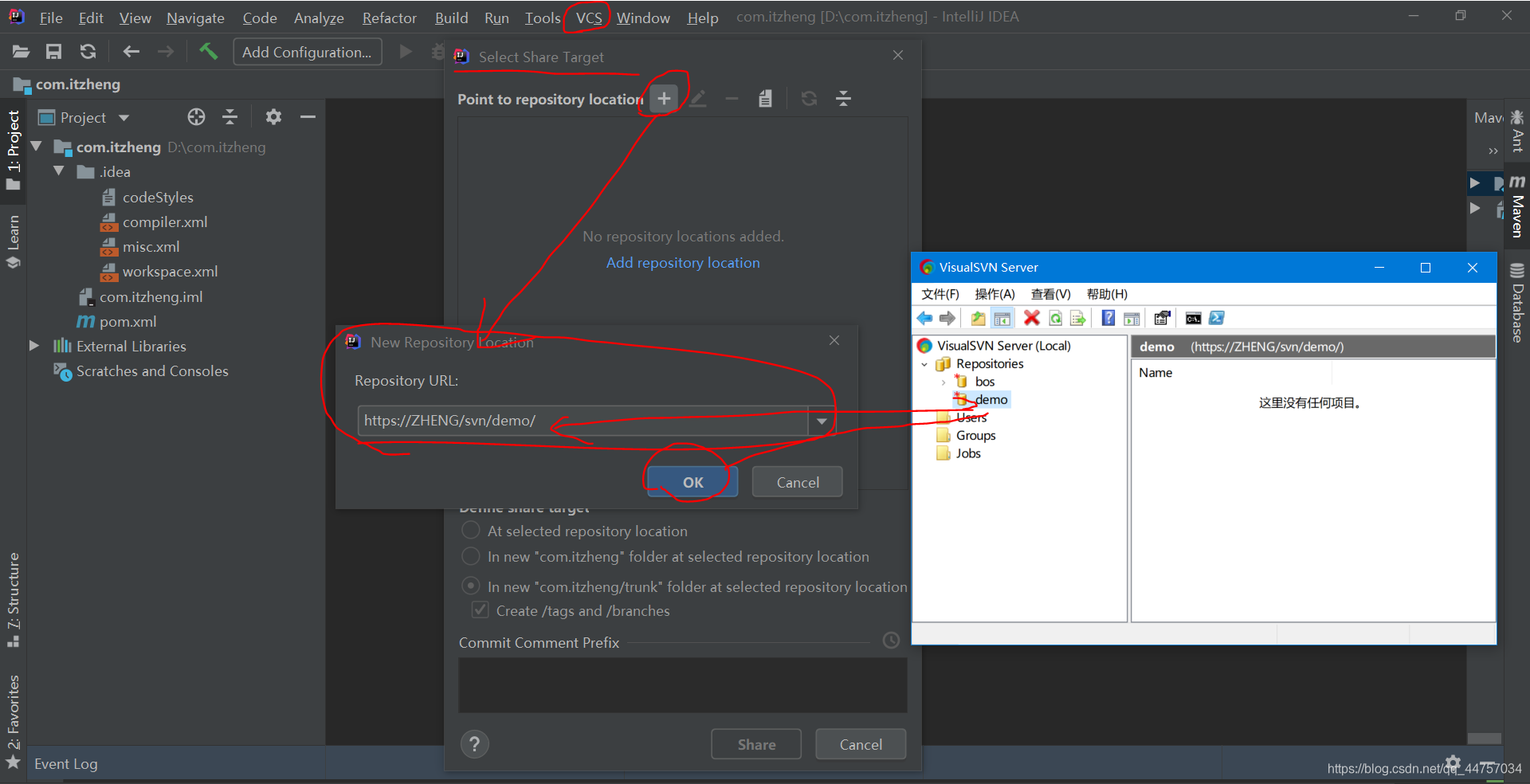Open the Refactor menu
Screen dimensions: 1530x784
[389, 18]
